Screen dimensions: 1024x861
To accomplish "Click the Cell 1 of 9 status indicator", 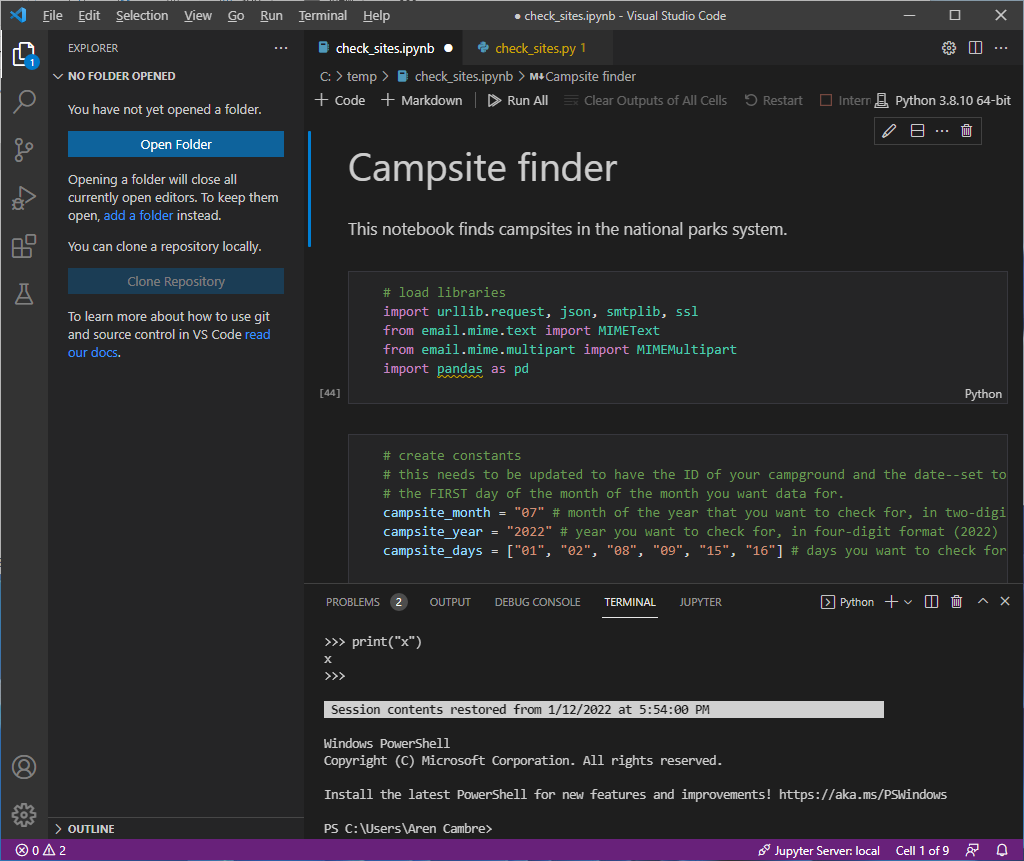I will (922, 850).
